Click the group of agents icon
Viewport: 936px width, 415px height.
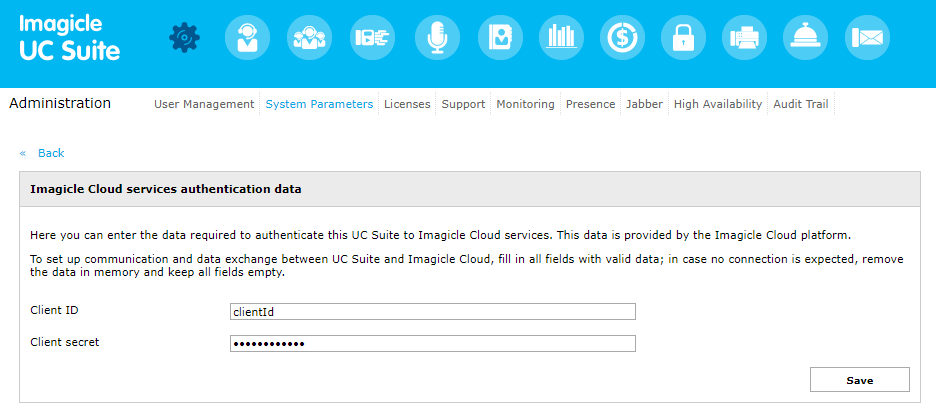click(309, 37)
